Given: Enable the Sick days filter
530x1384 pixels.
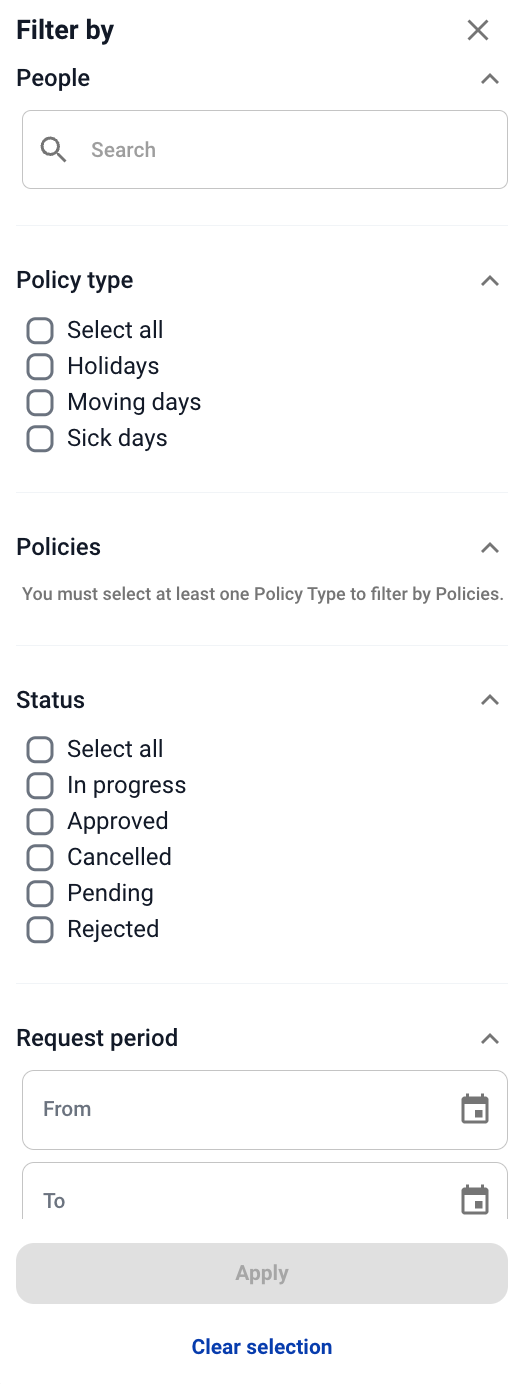Looking at the screenshot, I should pyautogui.click(x=40, y=438).
